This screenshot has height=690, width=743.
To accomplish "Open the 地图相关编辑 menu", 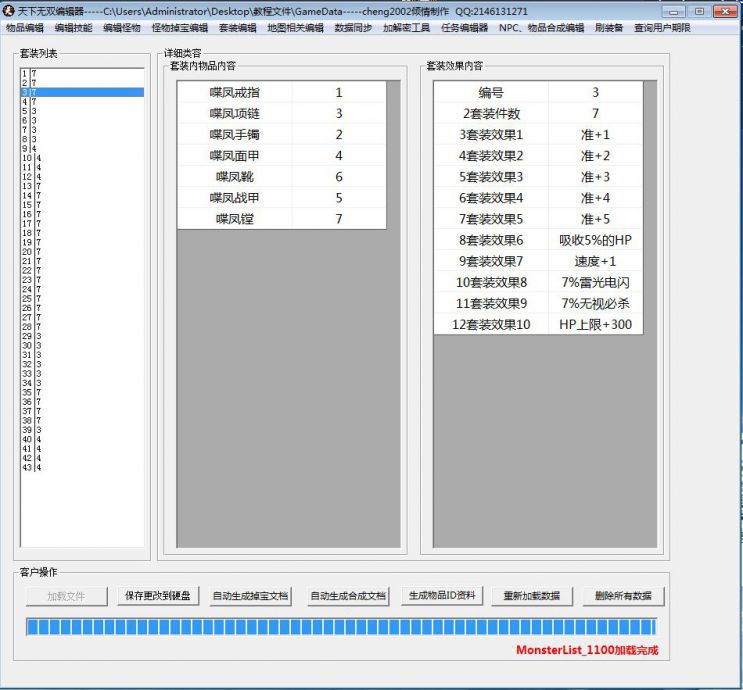I will pyautogui.click(x=295, y=28).
